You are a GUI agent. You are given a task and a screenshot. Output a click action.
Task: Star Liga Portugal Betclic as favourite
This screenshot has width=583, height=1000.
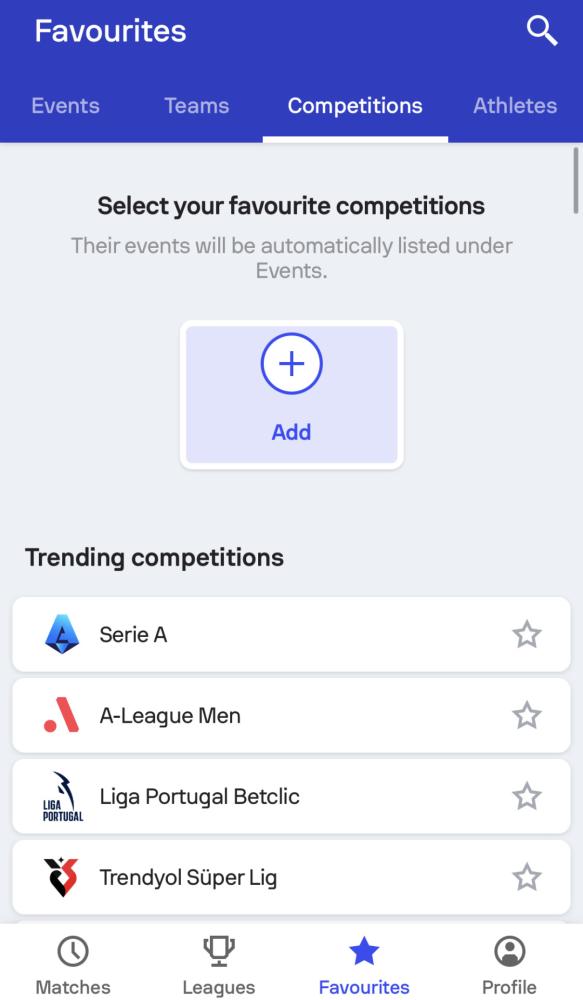pyautogui.click(x=527, y=796)
